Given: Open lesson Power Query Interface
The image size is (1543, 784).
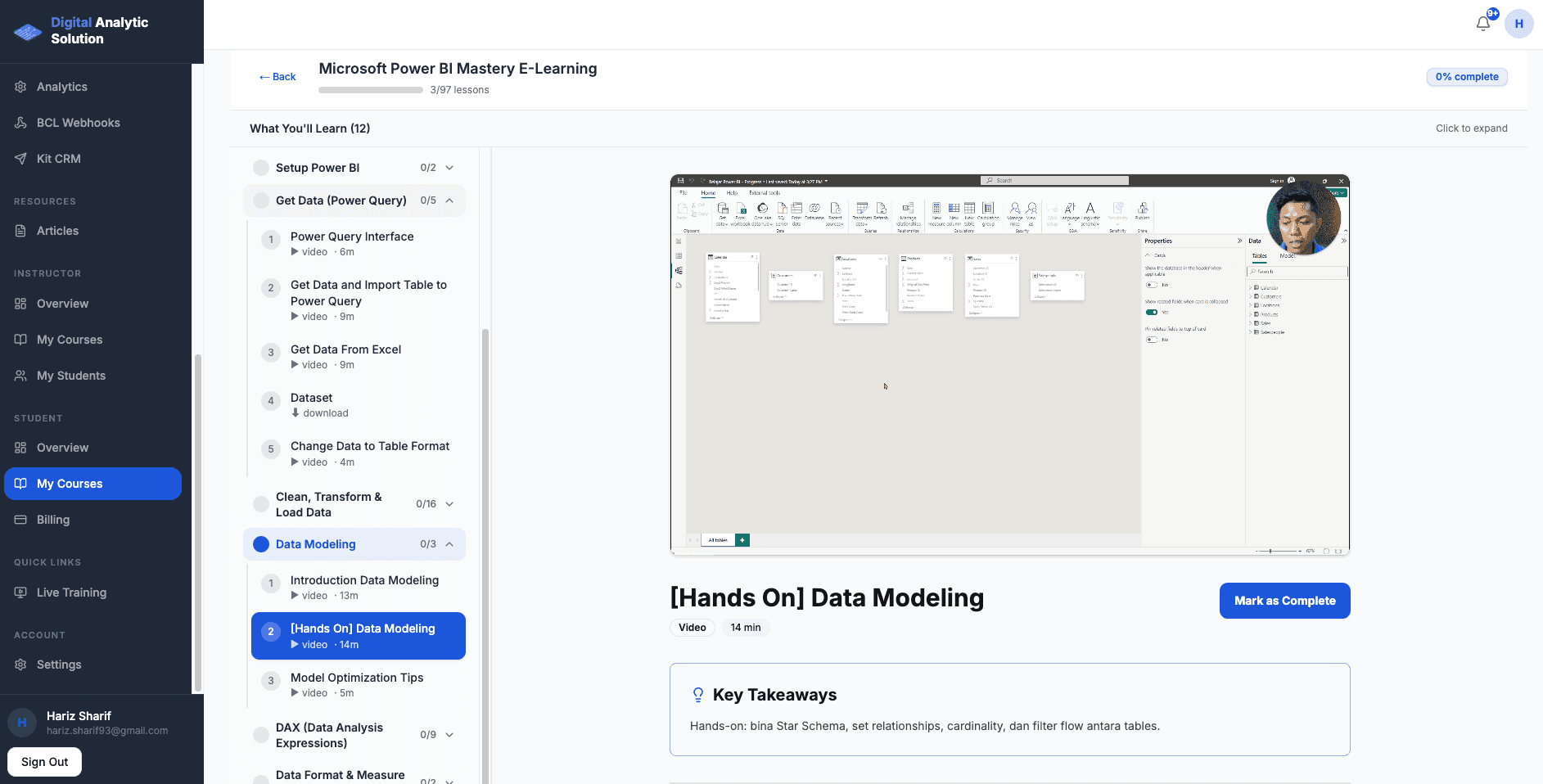Looking at the screenshot, I should point(358,244).
